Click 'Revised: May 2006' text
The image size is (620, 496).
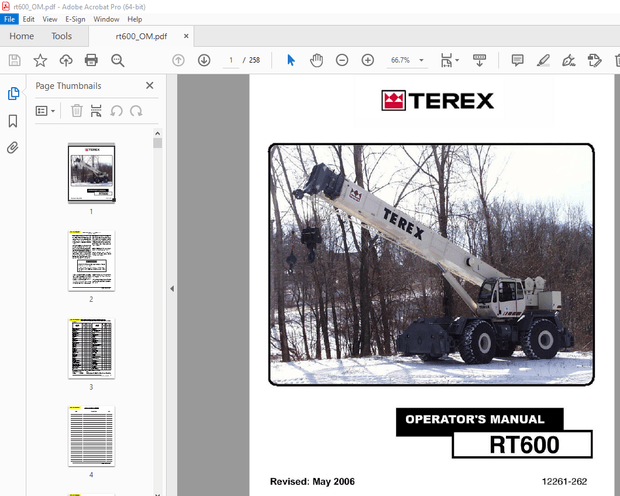point(312,481)
